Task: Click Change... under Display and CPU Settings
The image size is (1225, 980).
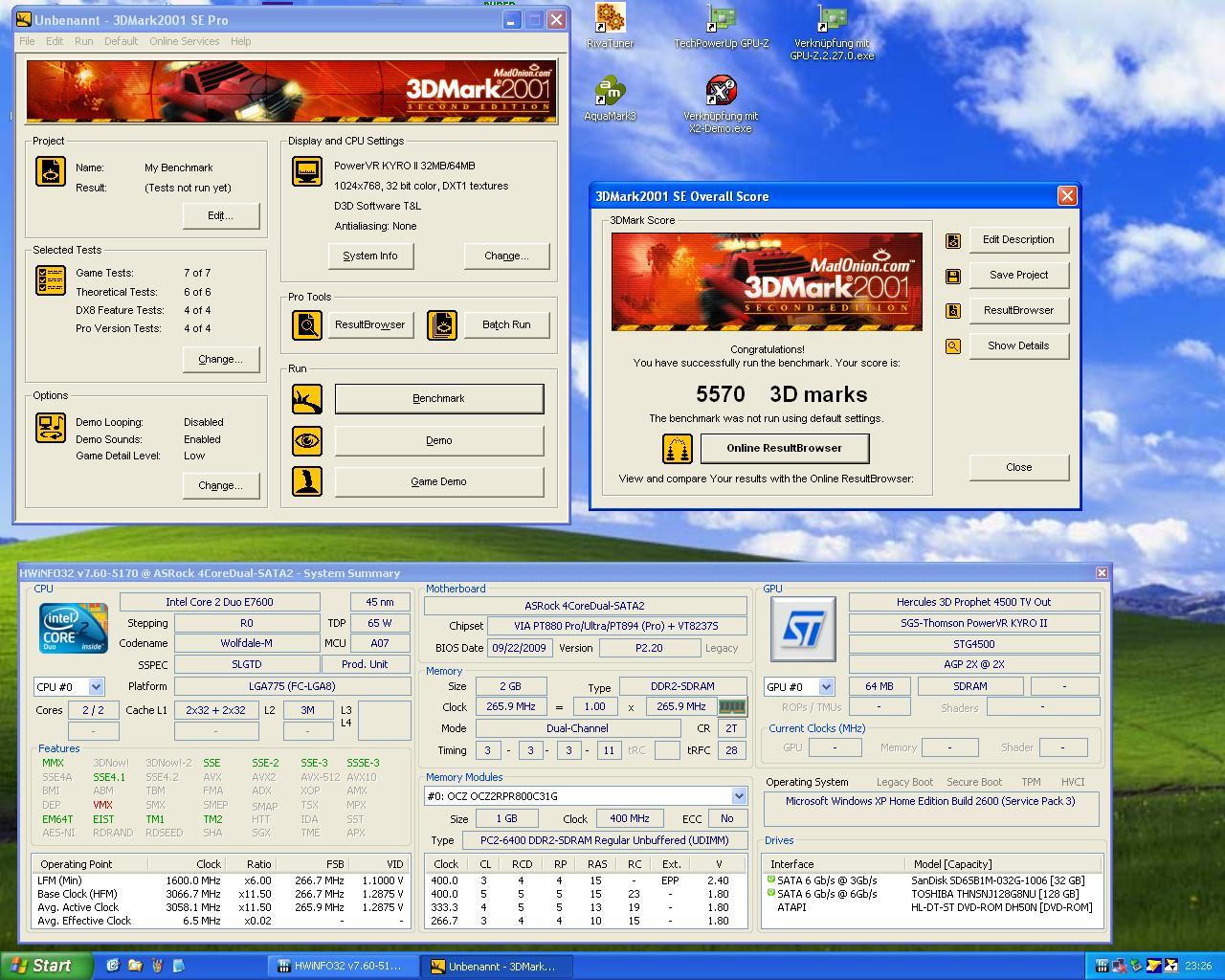Action: (x=507, y=256)
